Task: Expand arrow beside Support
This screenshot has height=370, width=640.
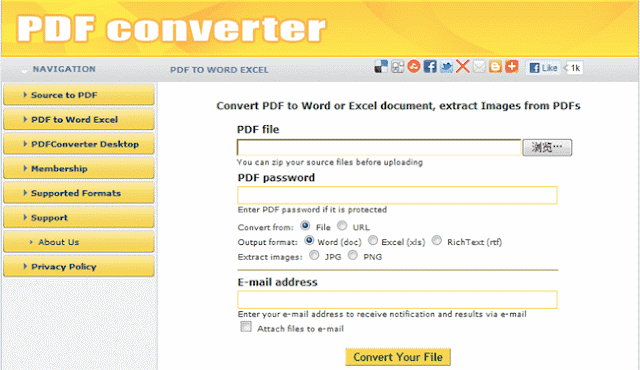Action: point(25,217)
